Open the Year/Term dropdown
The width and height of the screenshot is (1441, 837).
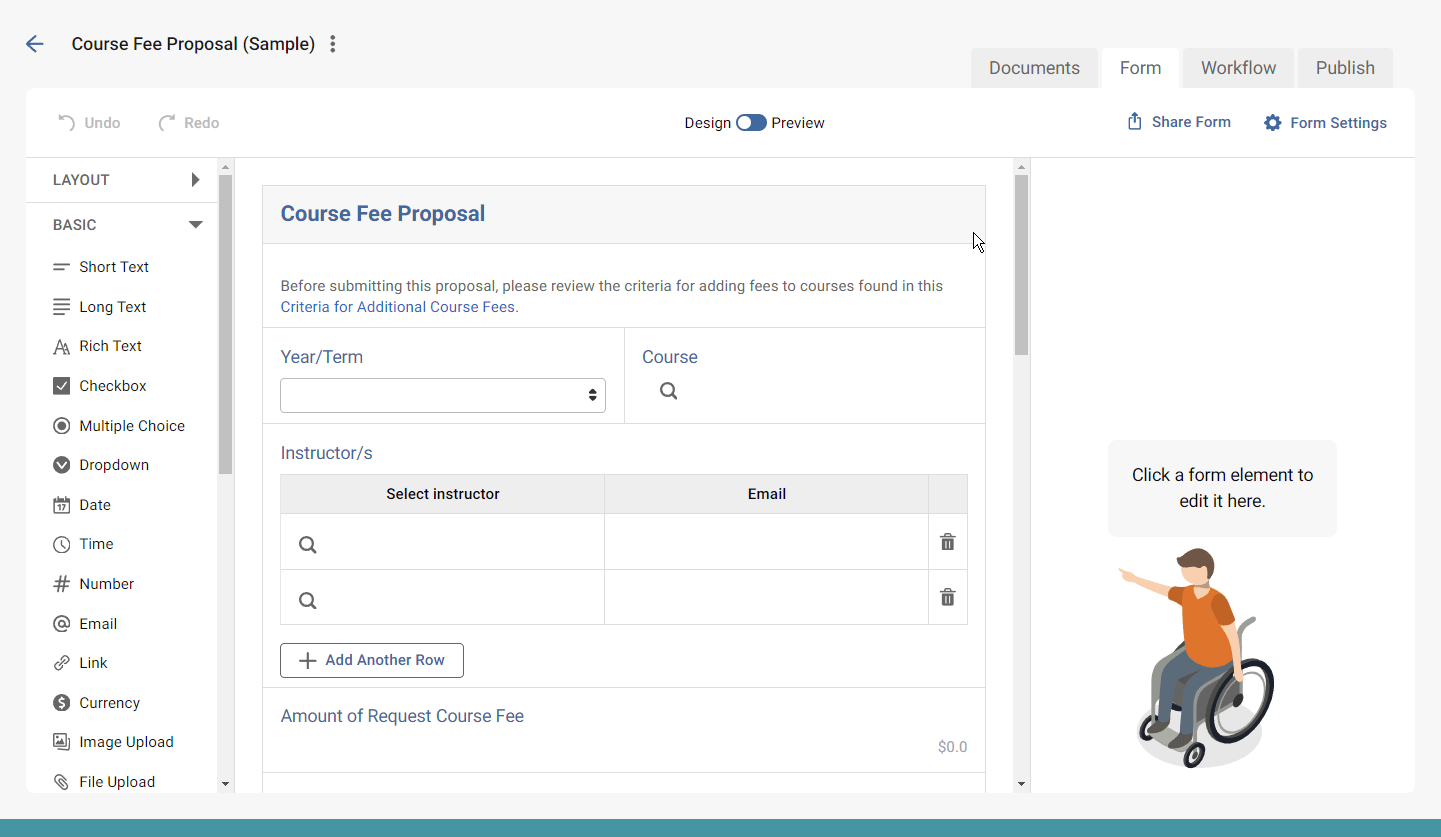[442, 395]
